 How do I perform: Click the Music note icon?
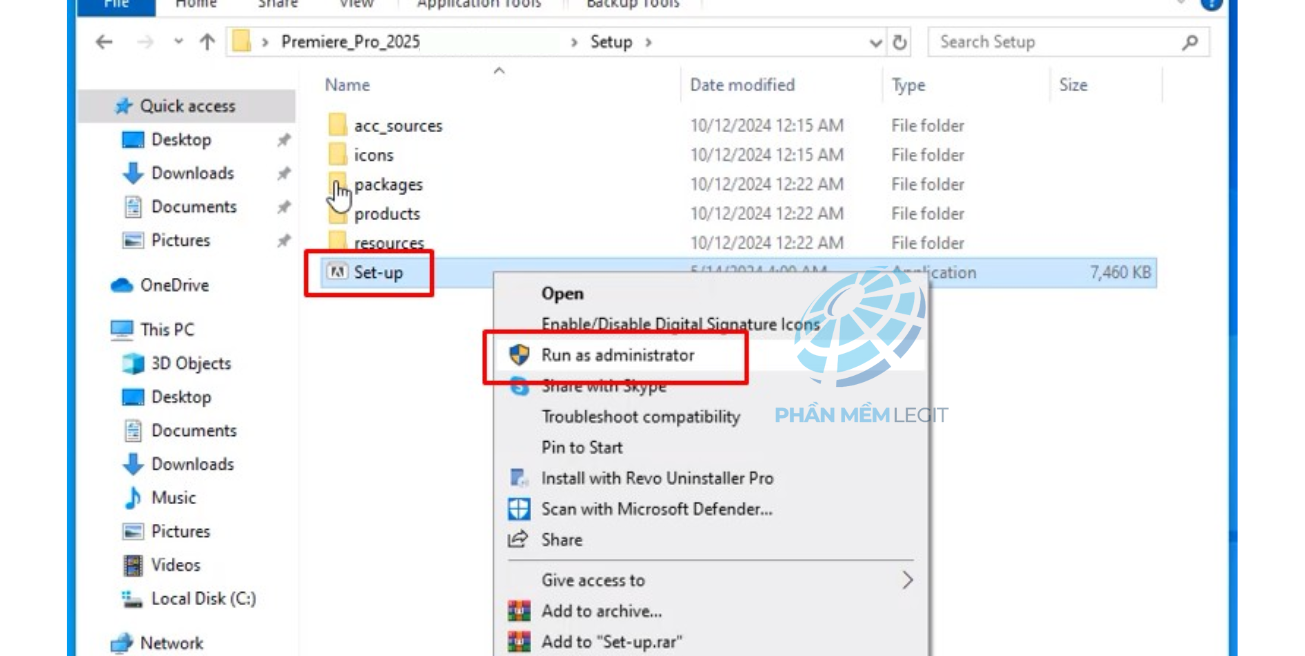(x=133, y=497)
